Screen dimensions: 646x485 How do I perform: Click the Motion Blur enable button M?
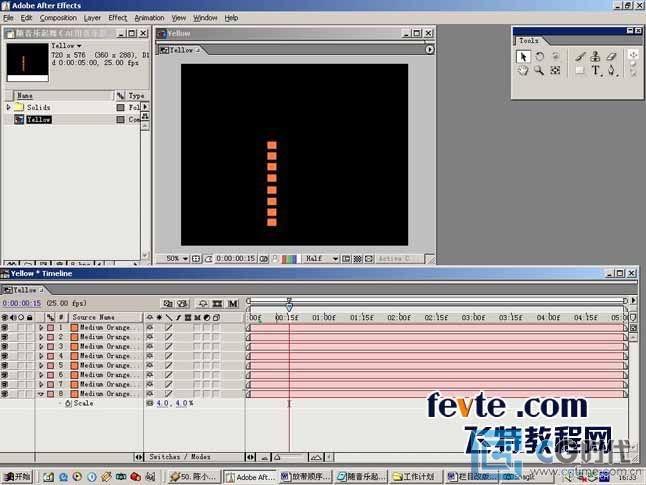(x=233, y=304)
